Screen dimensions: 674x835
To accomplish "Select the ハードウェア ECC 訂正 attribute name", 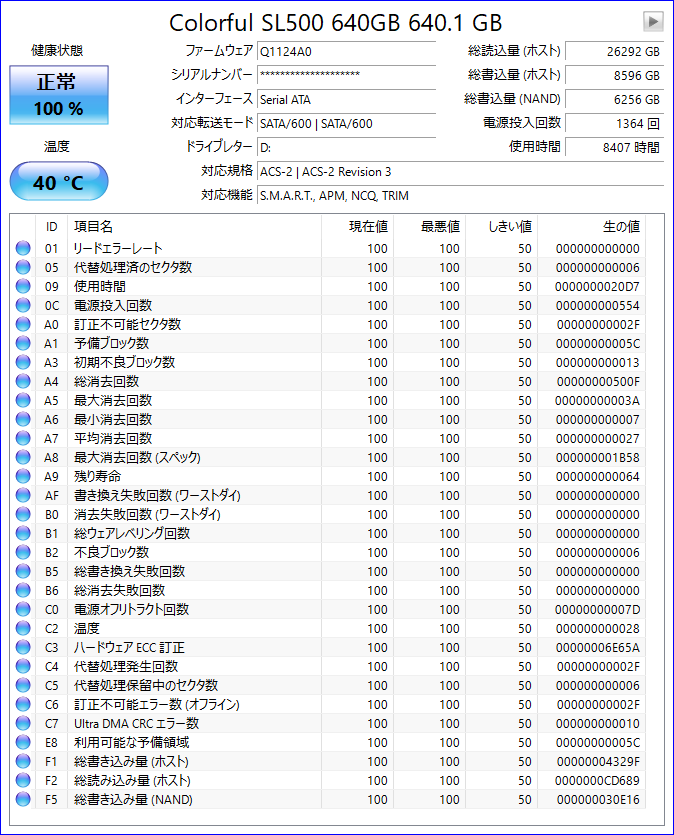I will [x=129, y=648].
